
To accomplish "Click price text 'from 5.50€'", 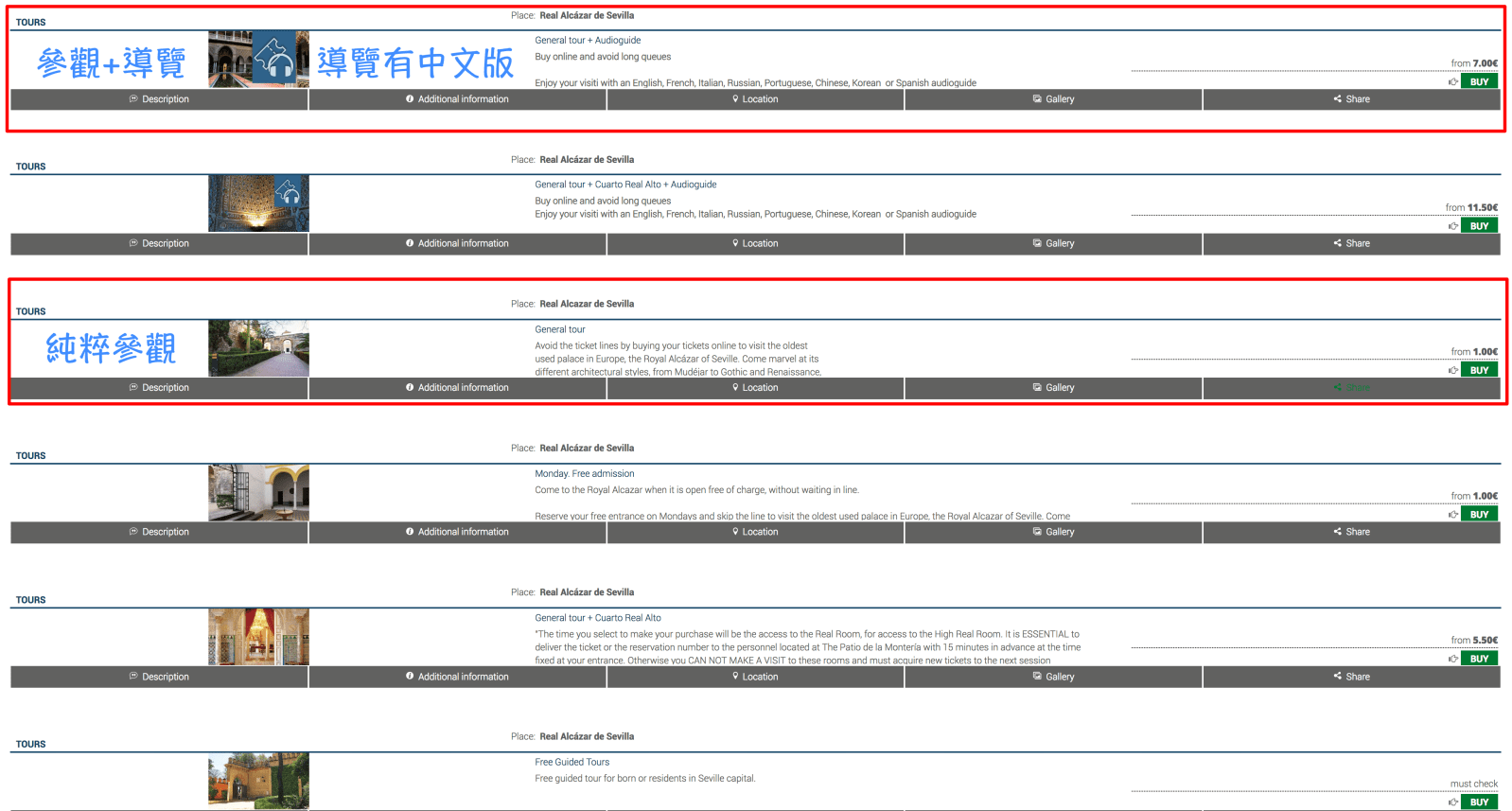I will click(1474, 641).
